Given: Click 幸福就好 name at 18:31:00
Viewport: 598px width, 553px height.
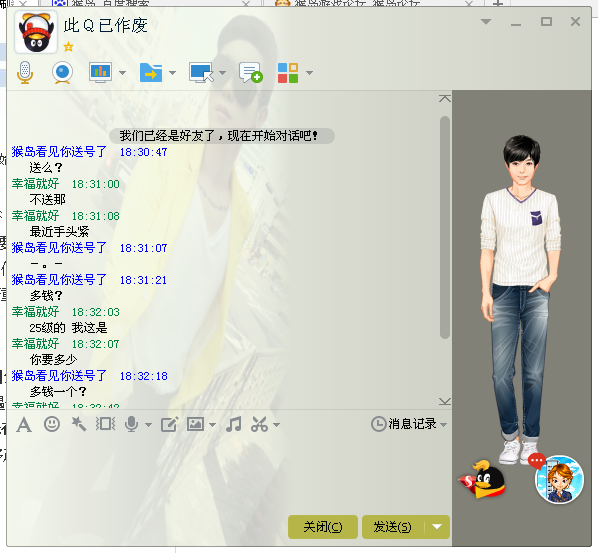Looking at the screenshot, I should (x=35, y=184).
